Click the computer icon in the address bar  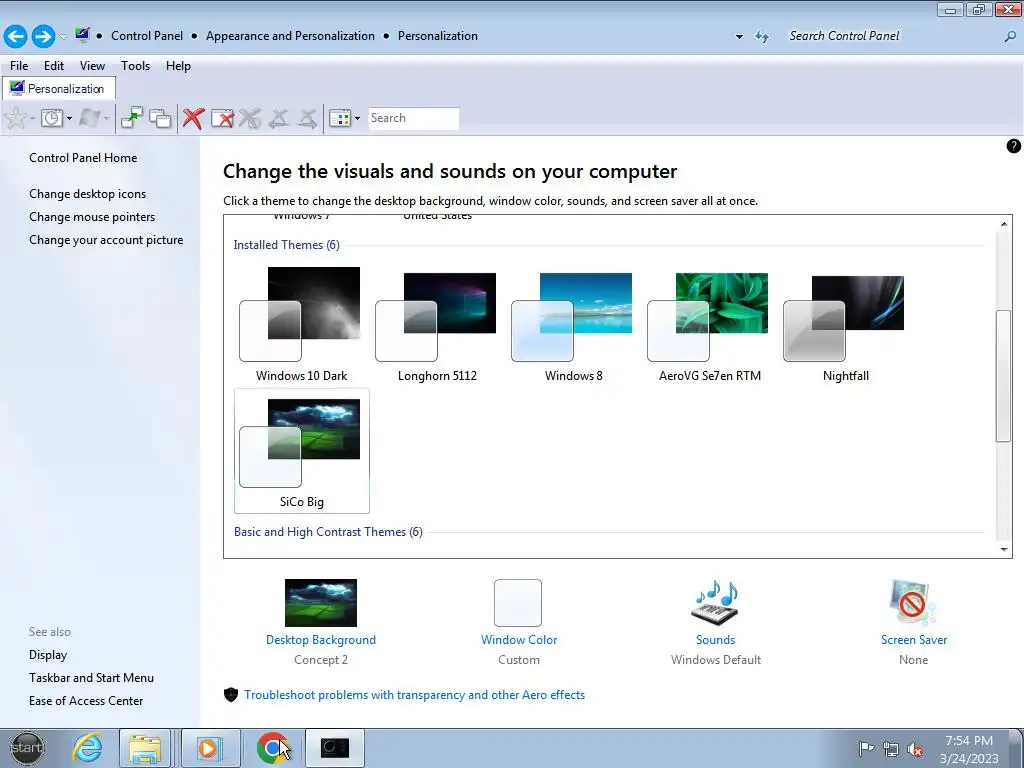point(82,35)
